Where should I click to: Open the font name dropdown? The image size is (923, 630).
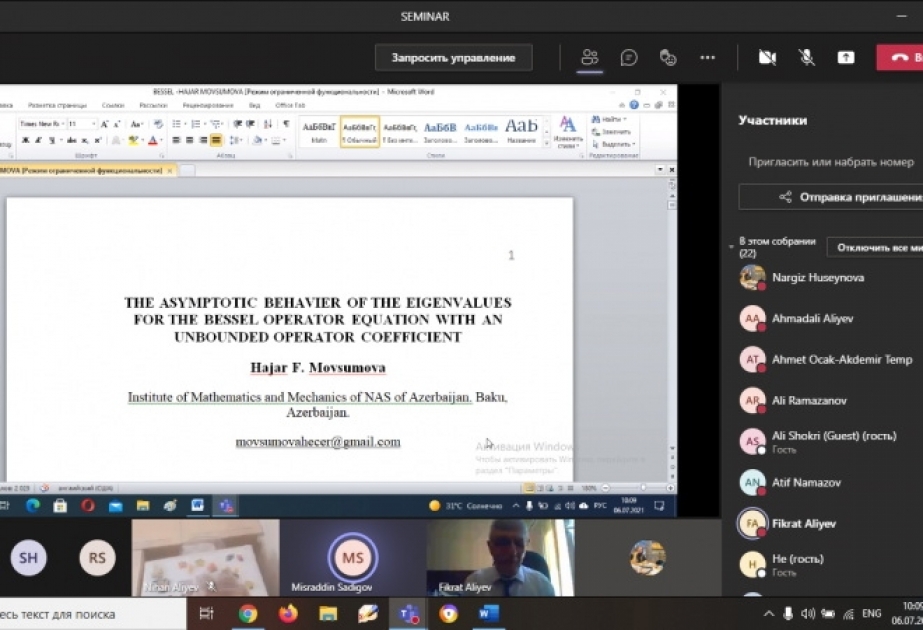click(62, 124)
